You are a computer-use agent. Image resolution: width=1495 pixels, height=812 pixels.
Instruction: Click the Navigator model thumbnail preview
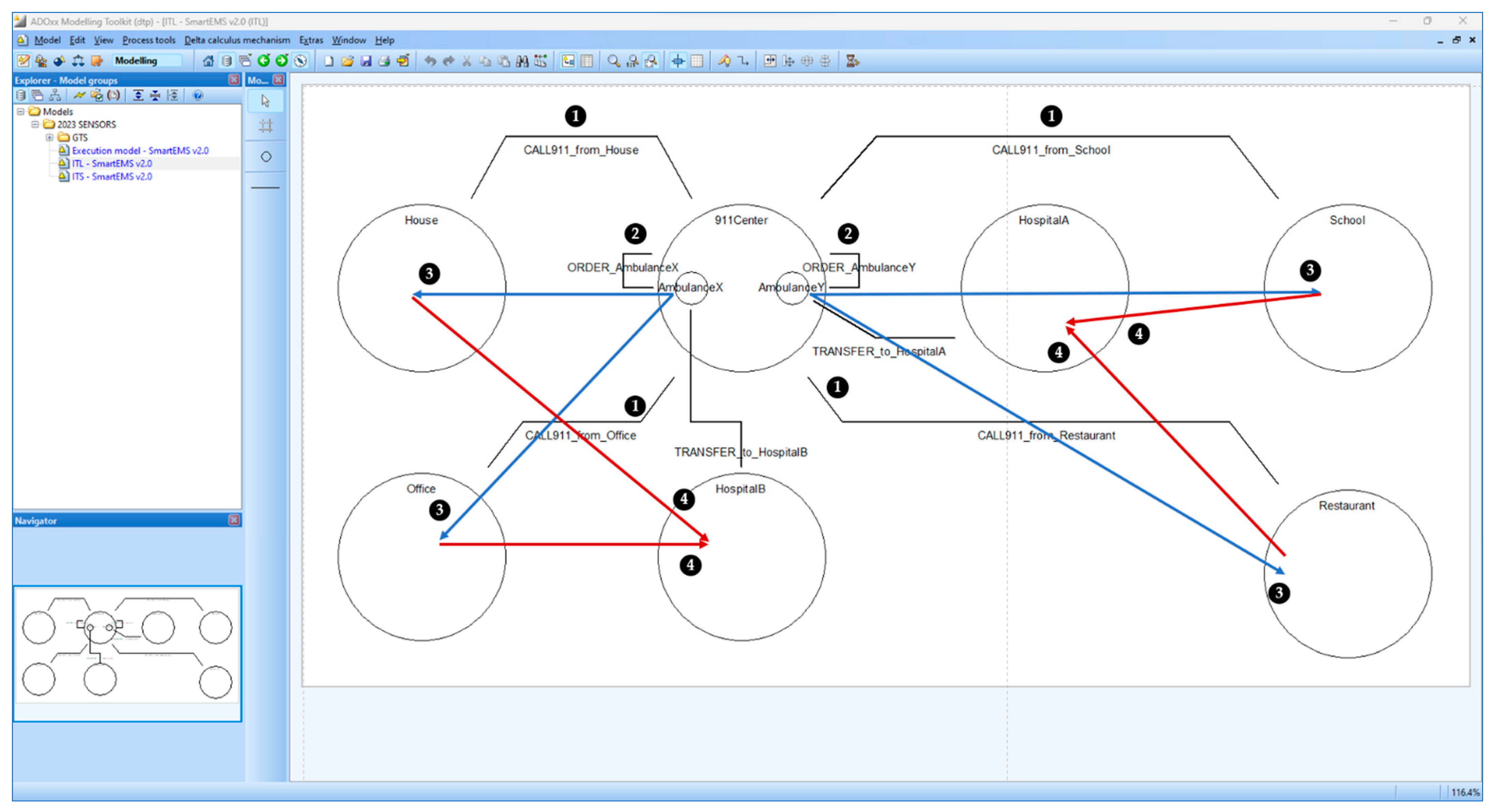[126, 645]
